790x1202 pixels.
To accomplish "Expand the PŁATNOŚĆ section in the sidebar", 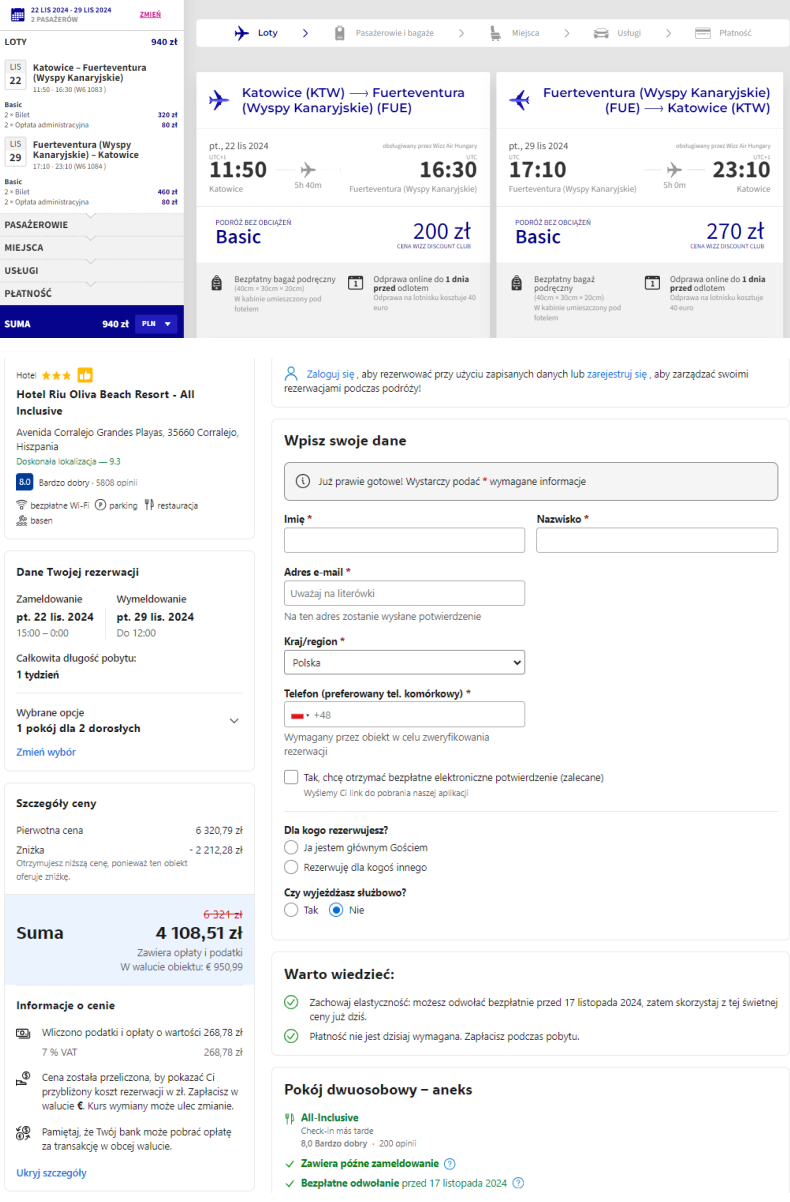I will tap(92, 294).
